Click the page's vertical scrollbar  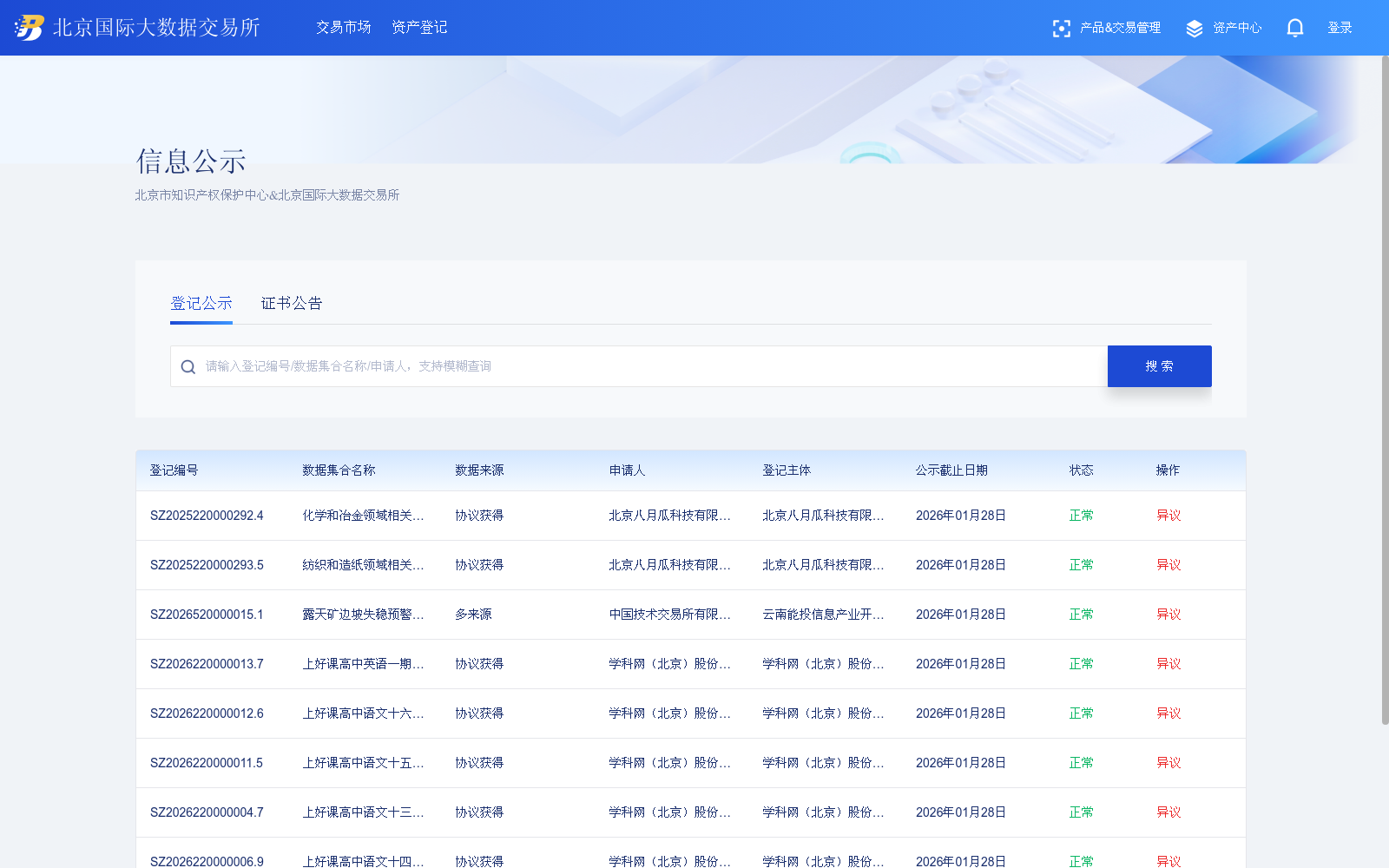click(x=1385, y=391)
